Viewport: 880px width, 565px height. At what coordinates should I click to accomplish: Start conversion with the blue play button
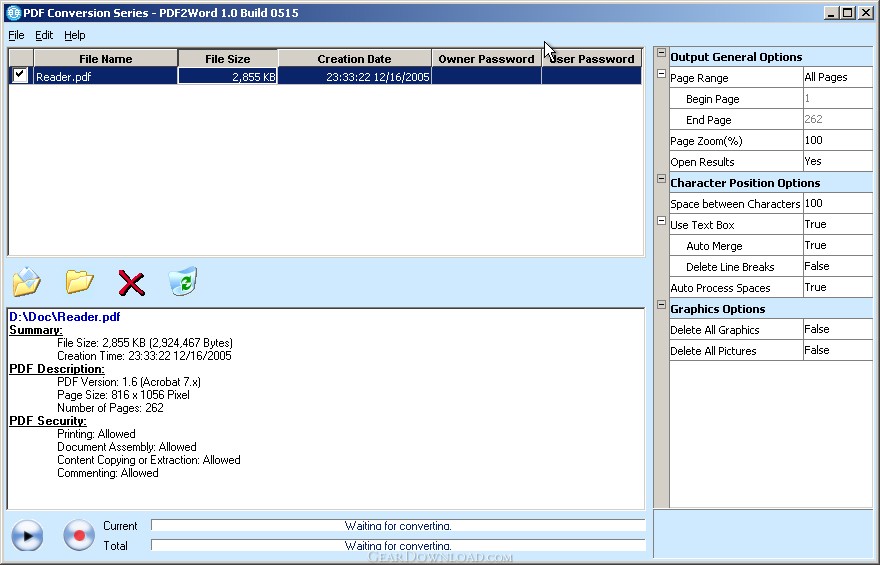click(27, 535)
